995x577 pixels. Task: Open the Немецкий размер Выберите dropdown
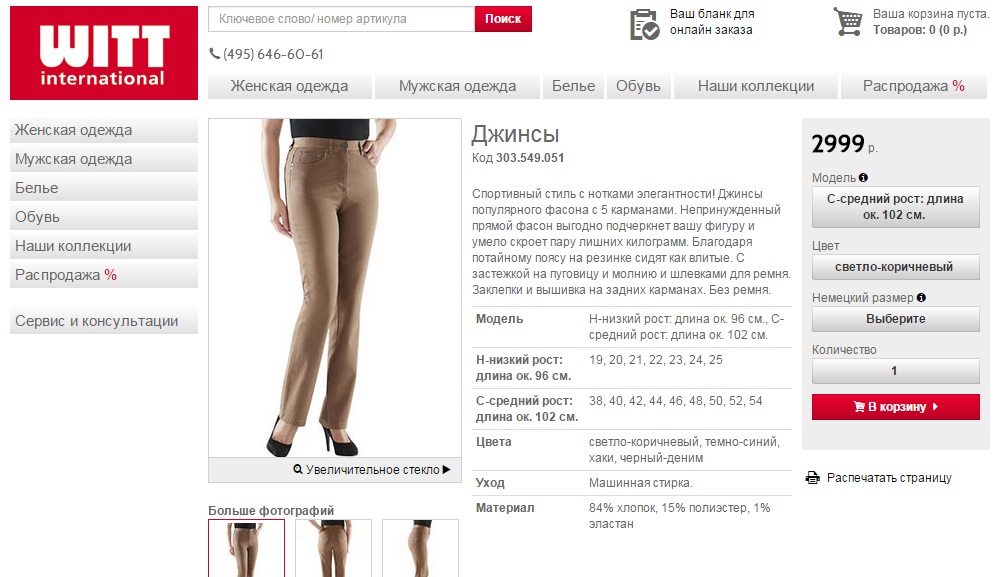point(895,319)
